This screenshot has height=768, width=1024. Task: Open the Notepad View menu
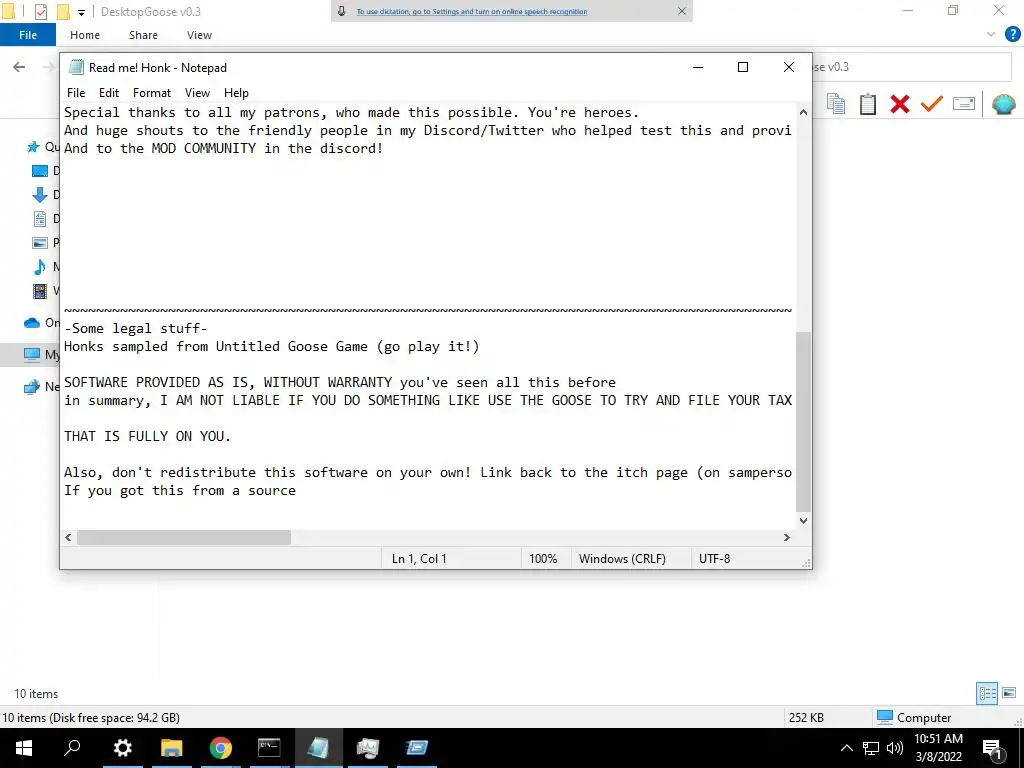pos(197,93)
